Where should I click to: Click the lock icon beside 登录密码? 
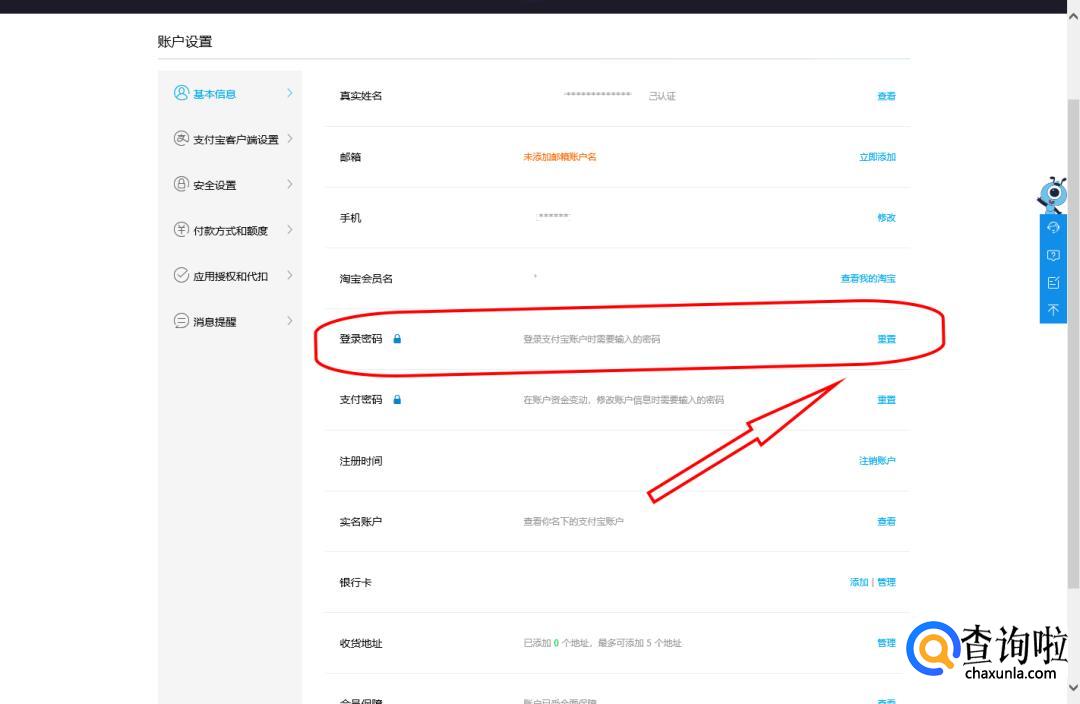397,339
